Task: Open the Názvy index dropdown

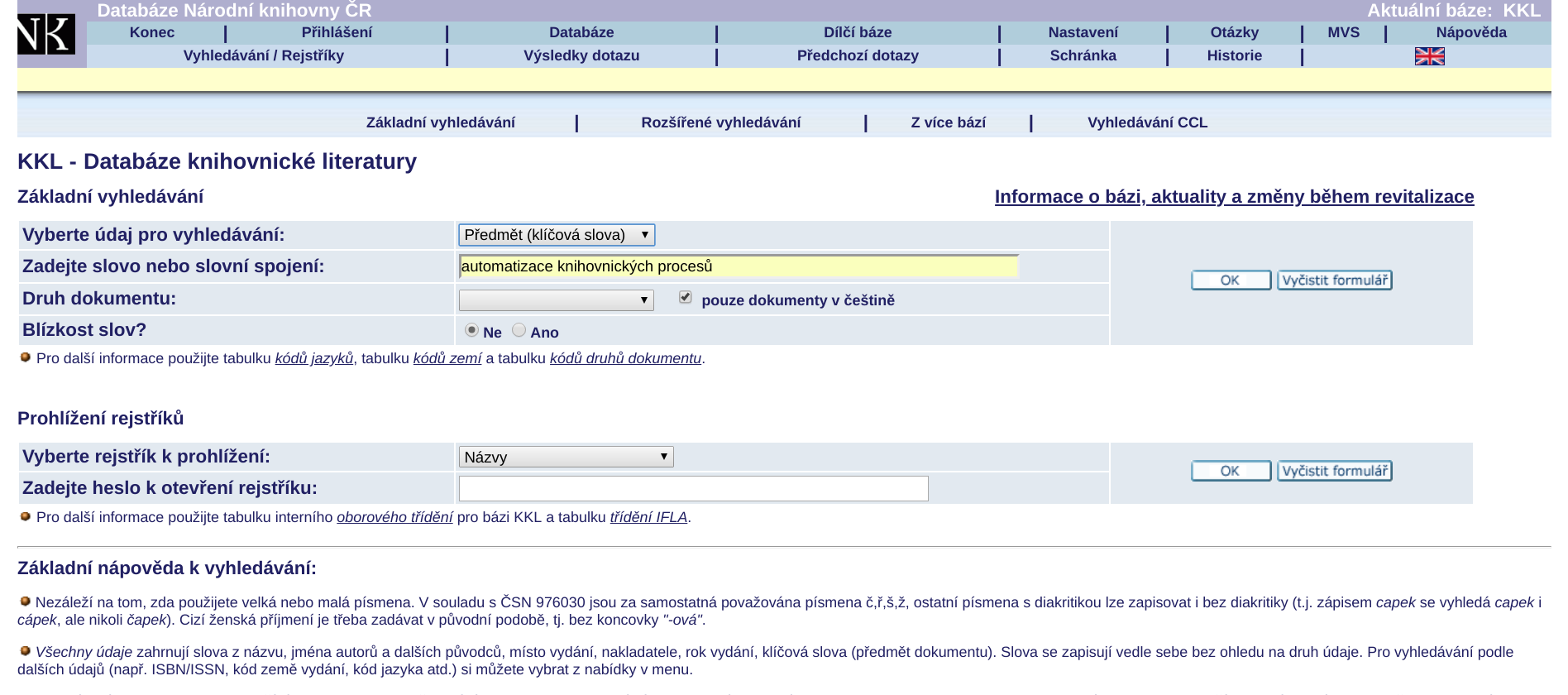Action: tap(566, 457)
